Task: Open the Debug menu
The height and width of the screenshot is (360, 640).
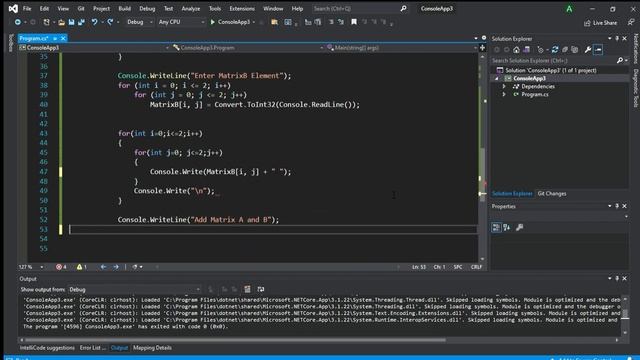Action: 147,8
